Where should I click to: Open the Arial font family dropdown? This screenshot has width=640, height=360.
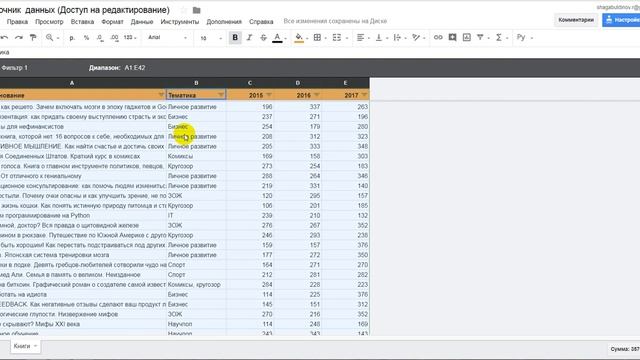click(x=167, y=38)
